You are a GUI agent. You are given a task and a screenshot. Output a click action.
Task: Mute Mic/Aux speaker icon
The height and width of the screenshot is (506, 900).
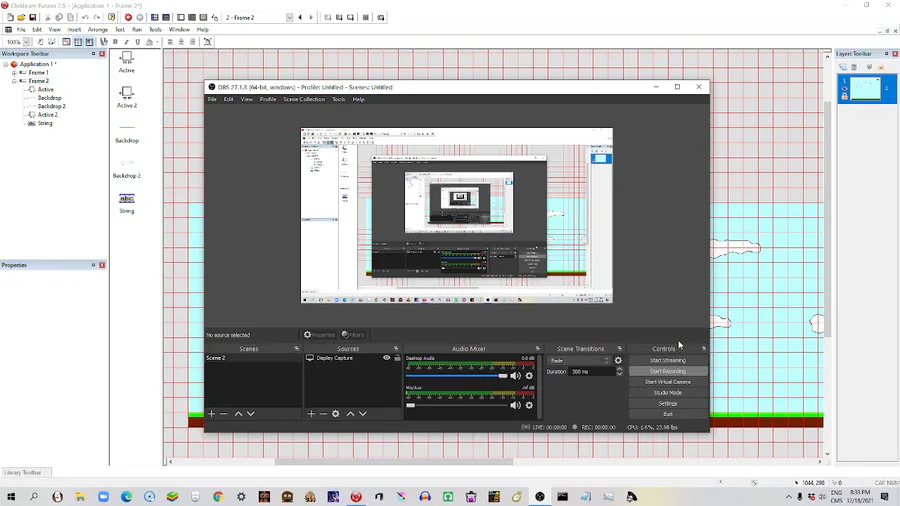pyautogui.click(x=515, y=405)
